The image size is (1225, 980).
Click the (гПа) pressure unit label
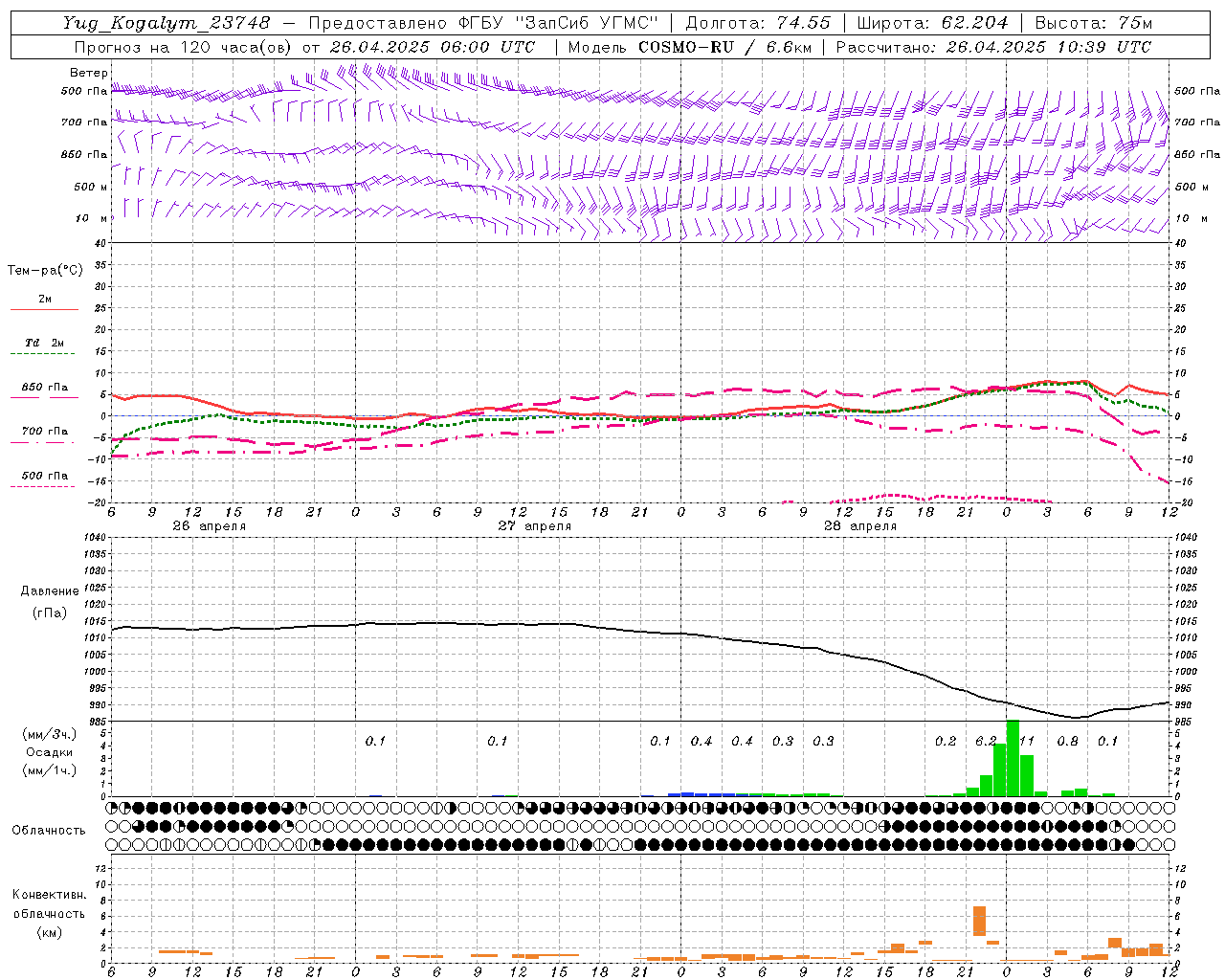(x=50, y=612)
